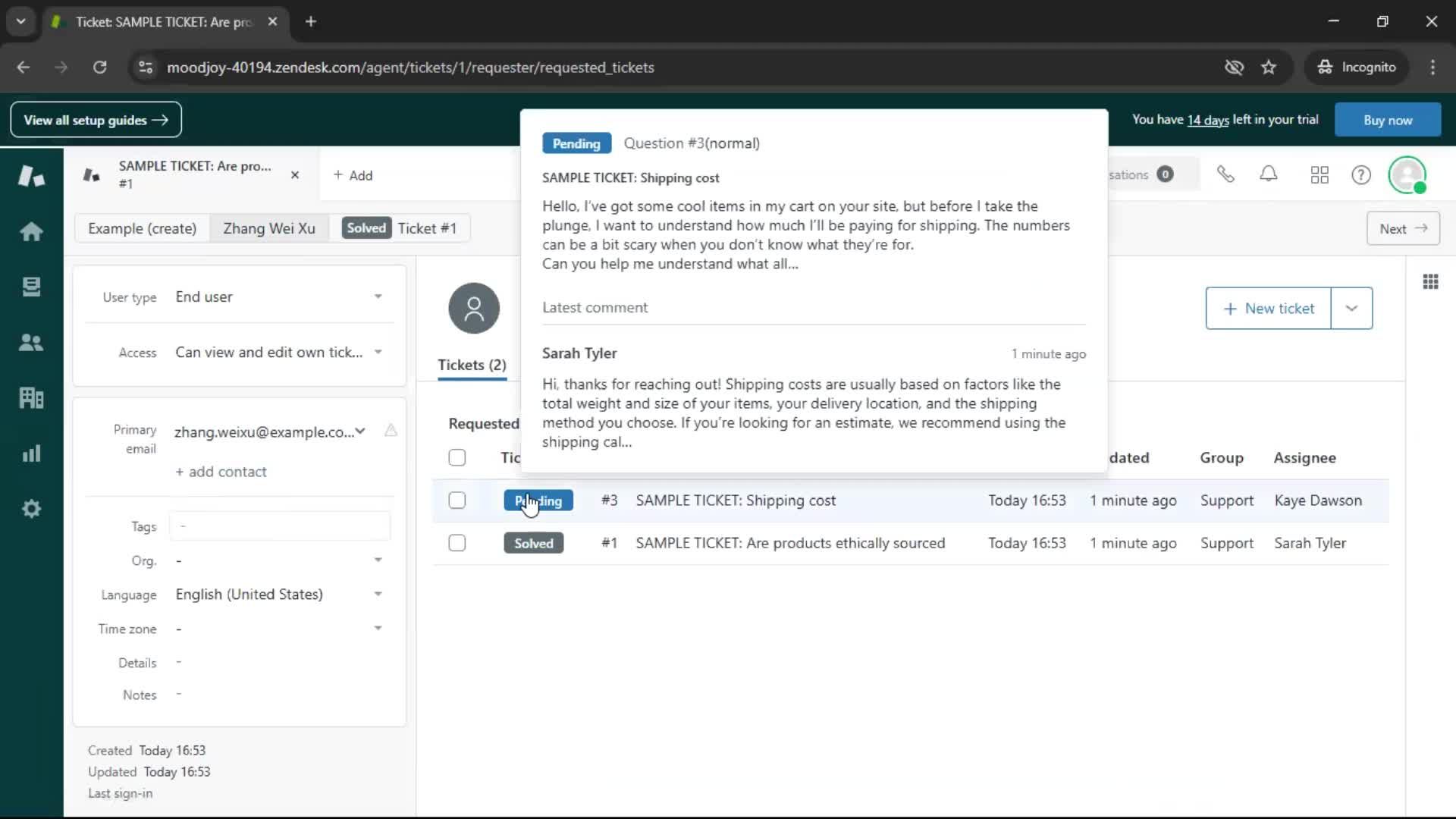Select the Example (create) breadcrumb tab
This screenshot has width=1456, height=819.
pos(142,228)
